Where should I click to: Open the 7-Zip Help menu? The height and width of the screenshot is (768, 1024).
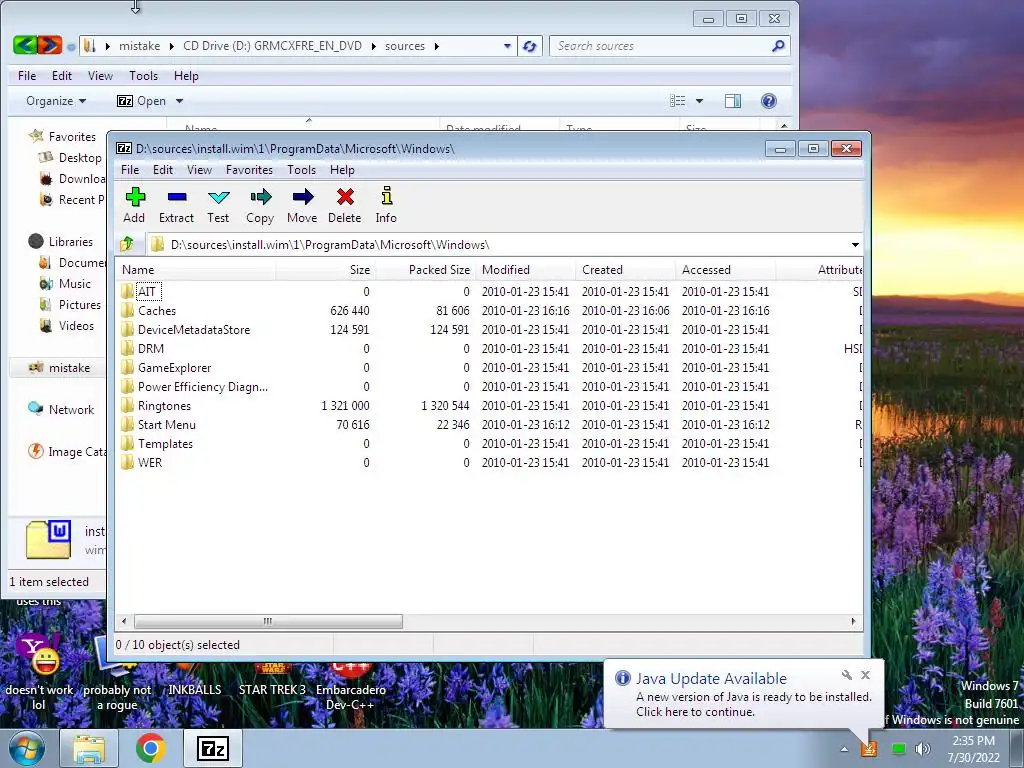tap(342, 170)
